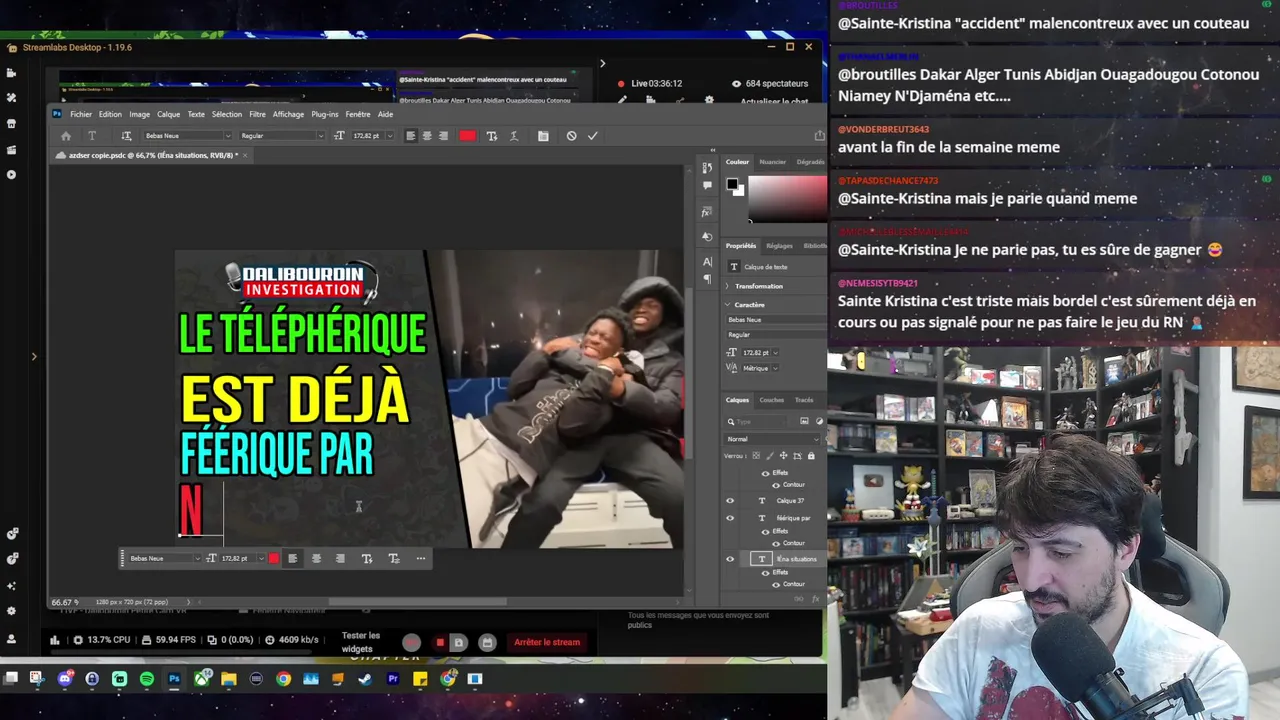Right-align text in the top options bar
The height and width of the screenshot is (720, 1280).
pyautogui.click(x=443, y=136)
